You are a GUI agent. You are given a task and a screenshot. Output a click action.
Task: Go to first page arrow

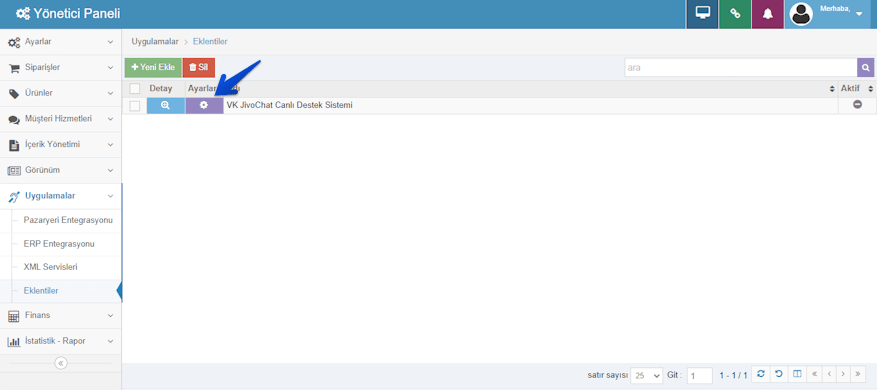pos(815,374)
